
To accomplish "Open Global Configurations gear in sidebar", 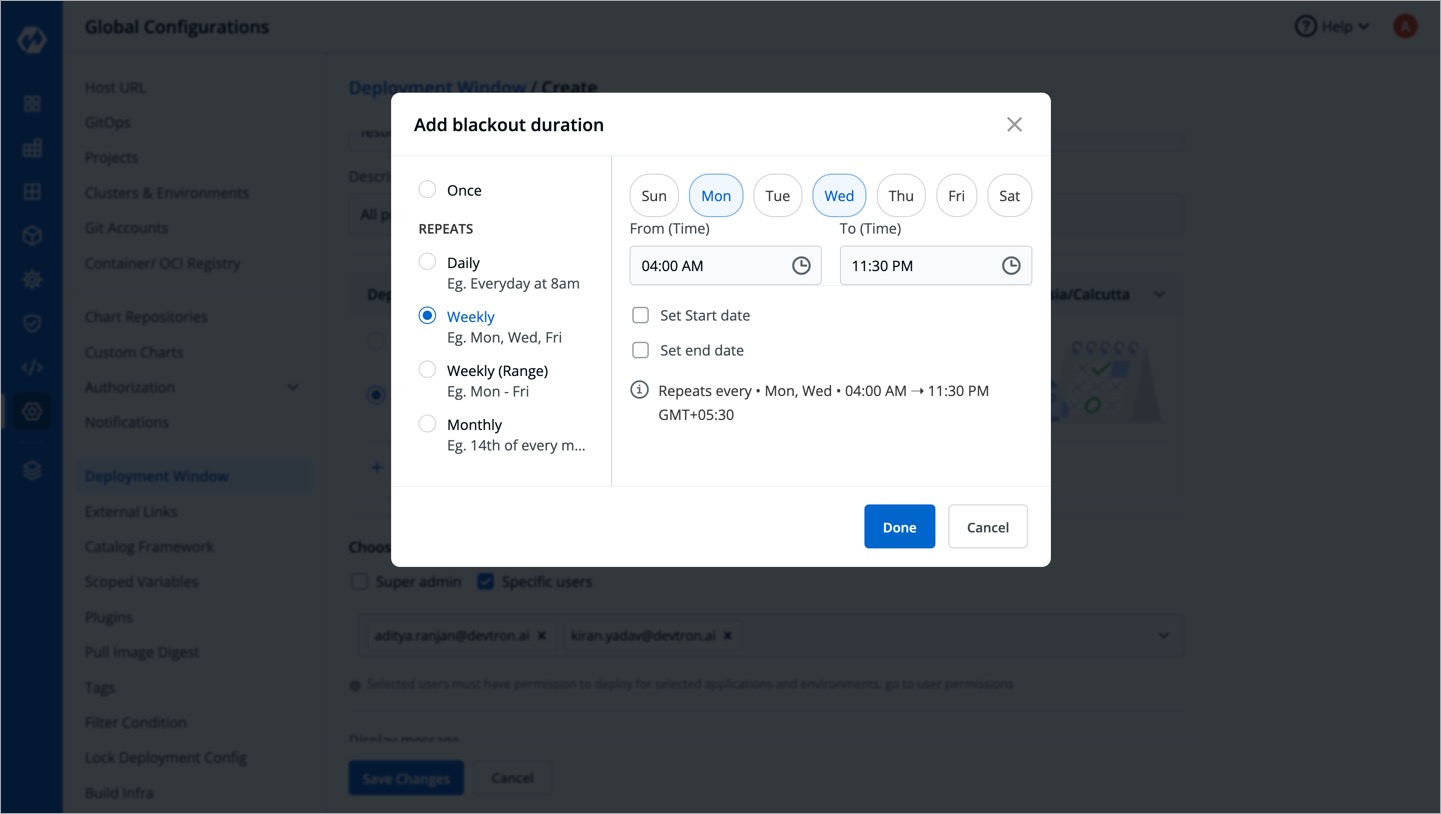I will (x=32, y=411).
